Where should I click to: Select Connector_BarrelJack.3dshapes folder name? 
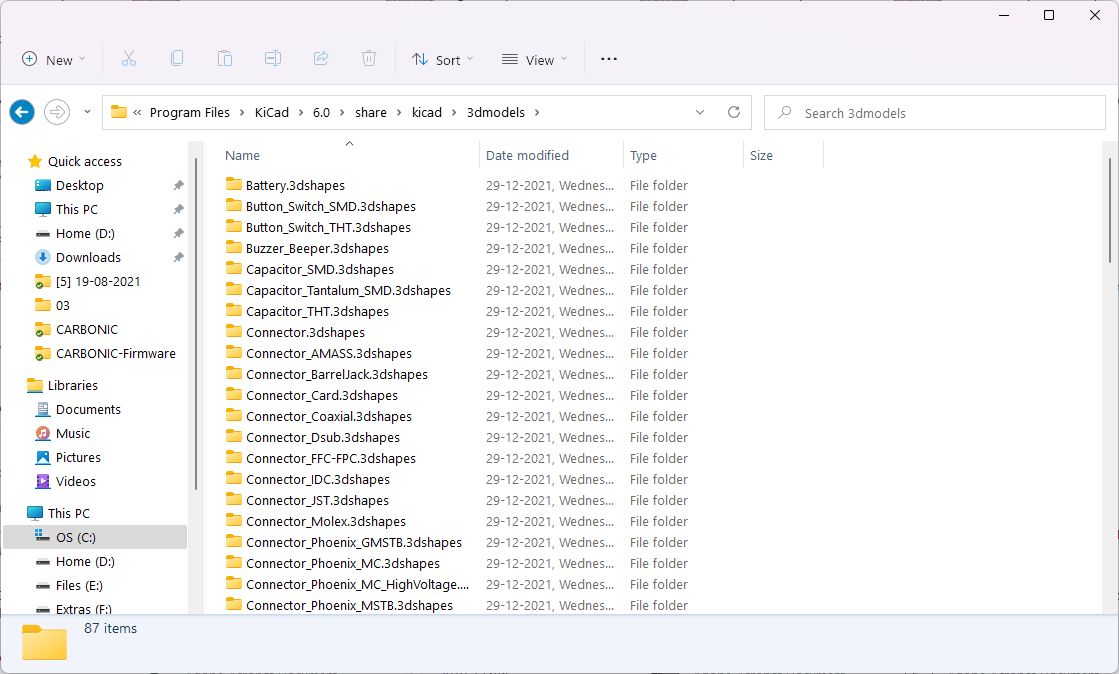pyautogui.click(x=337, y=374)
